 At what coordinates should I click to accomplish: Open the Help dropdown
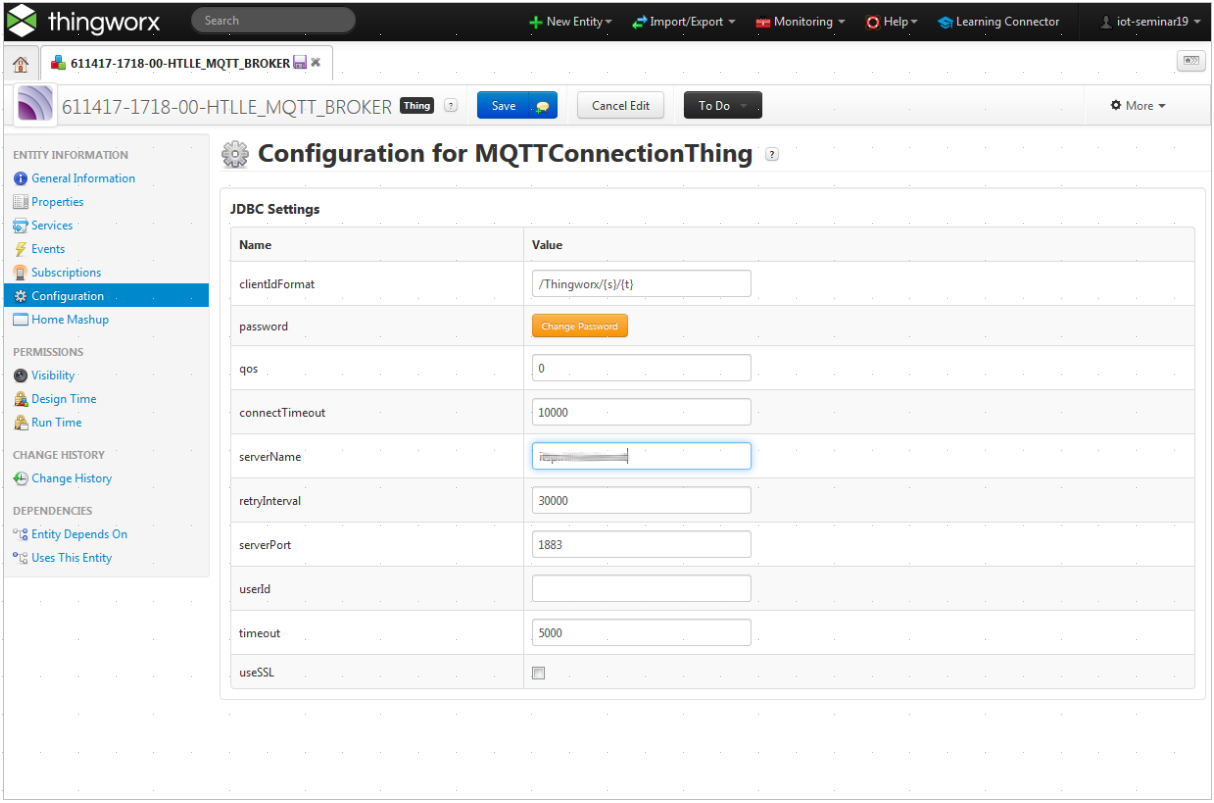coord(891,22)
